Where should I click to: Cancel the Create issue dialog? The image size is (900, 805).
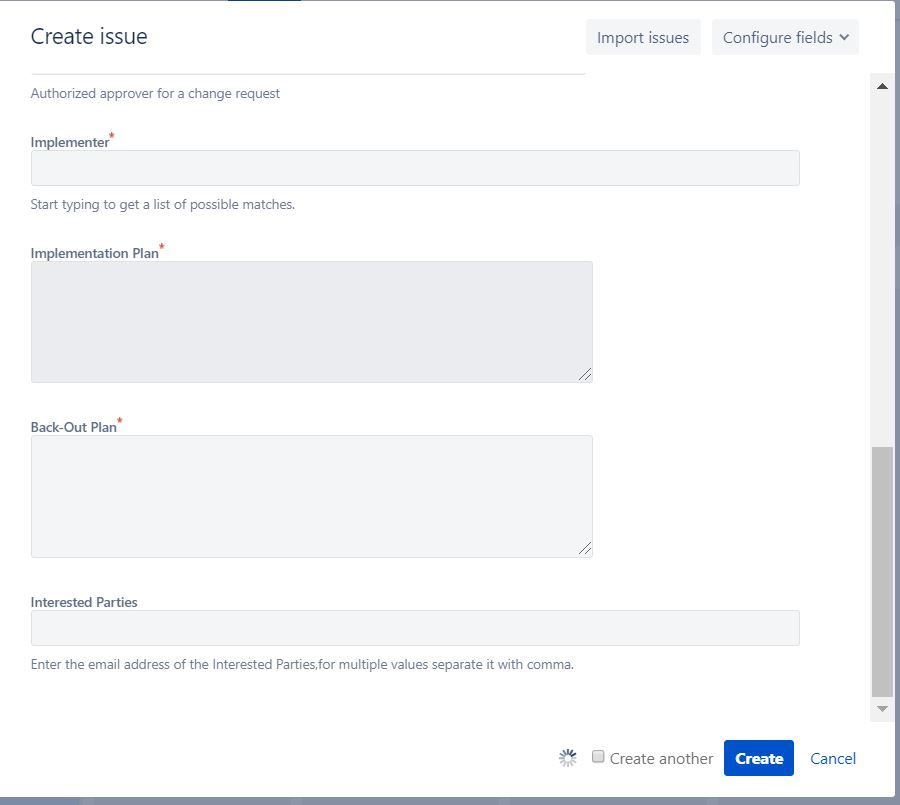832,758
